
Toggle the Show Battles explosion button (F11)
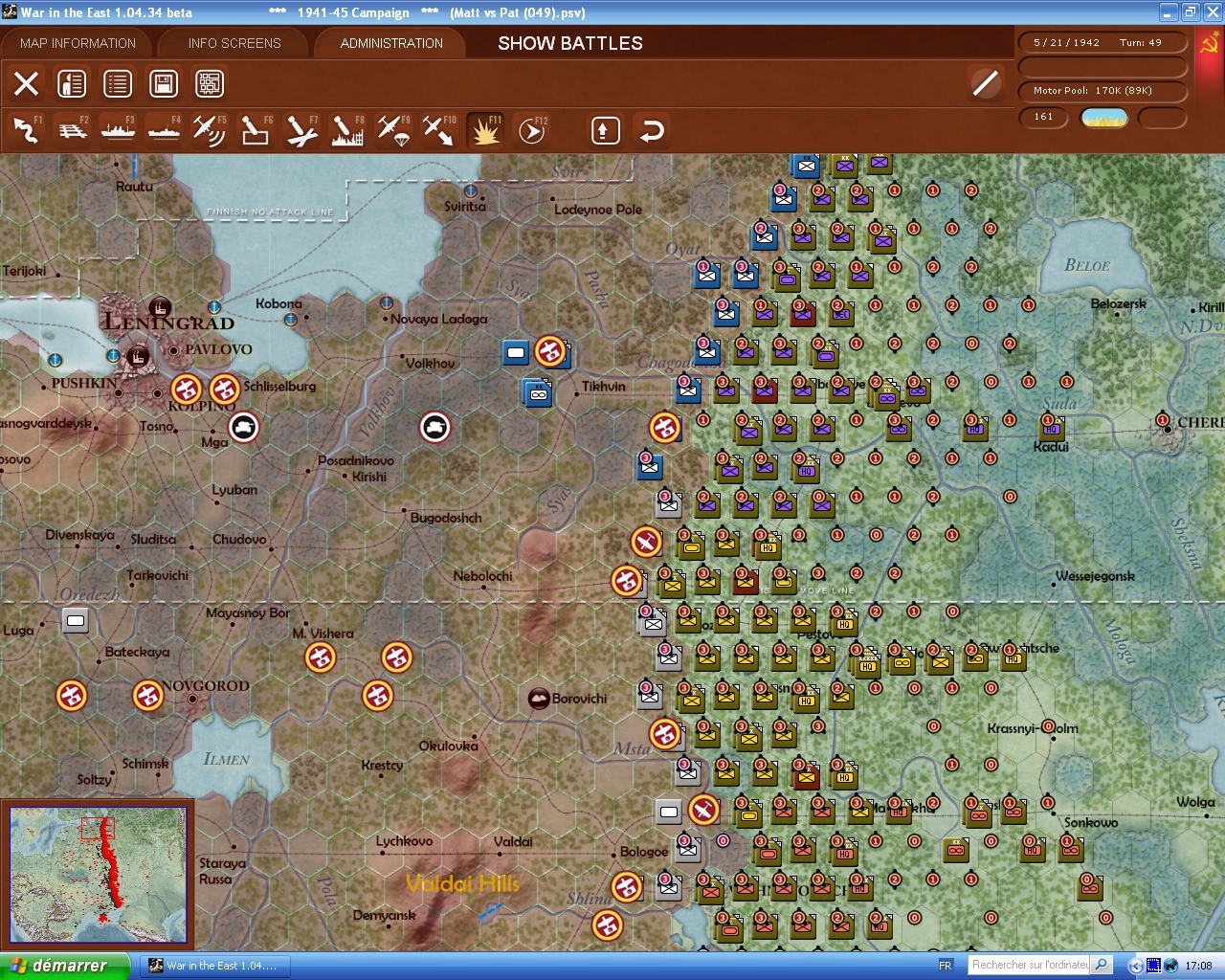[x=485, y=130]
